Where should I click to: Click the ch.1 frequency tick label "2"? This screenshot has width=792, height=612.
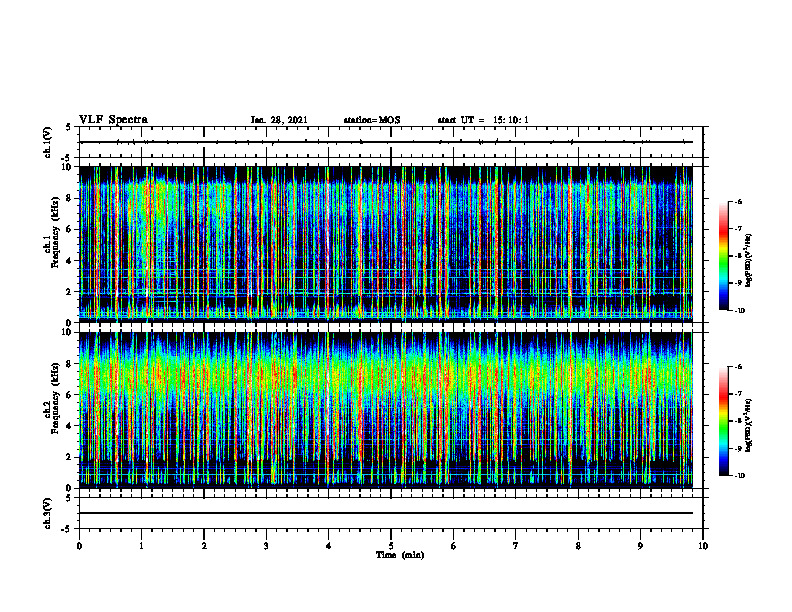click(x=70, y=291)
